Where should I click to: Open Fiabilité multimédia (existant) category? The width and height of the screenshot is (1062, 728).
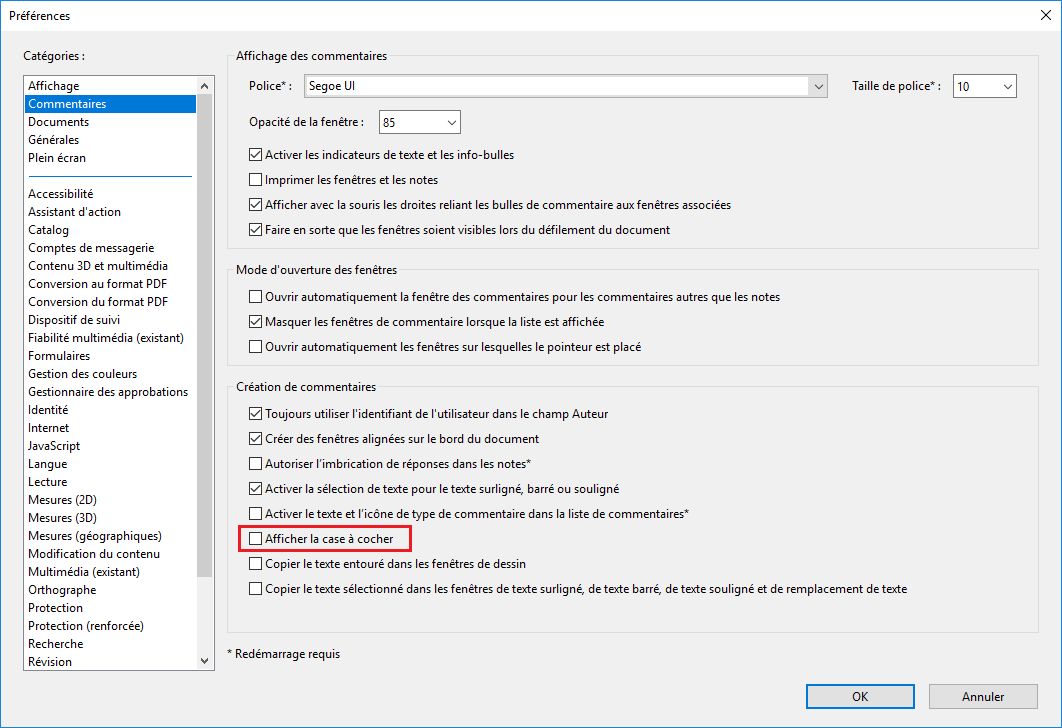pyautogui.click(x=110, y=338)
